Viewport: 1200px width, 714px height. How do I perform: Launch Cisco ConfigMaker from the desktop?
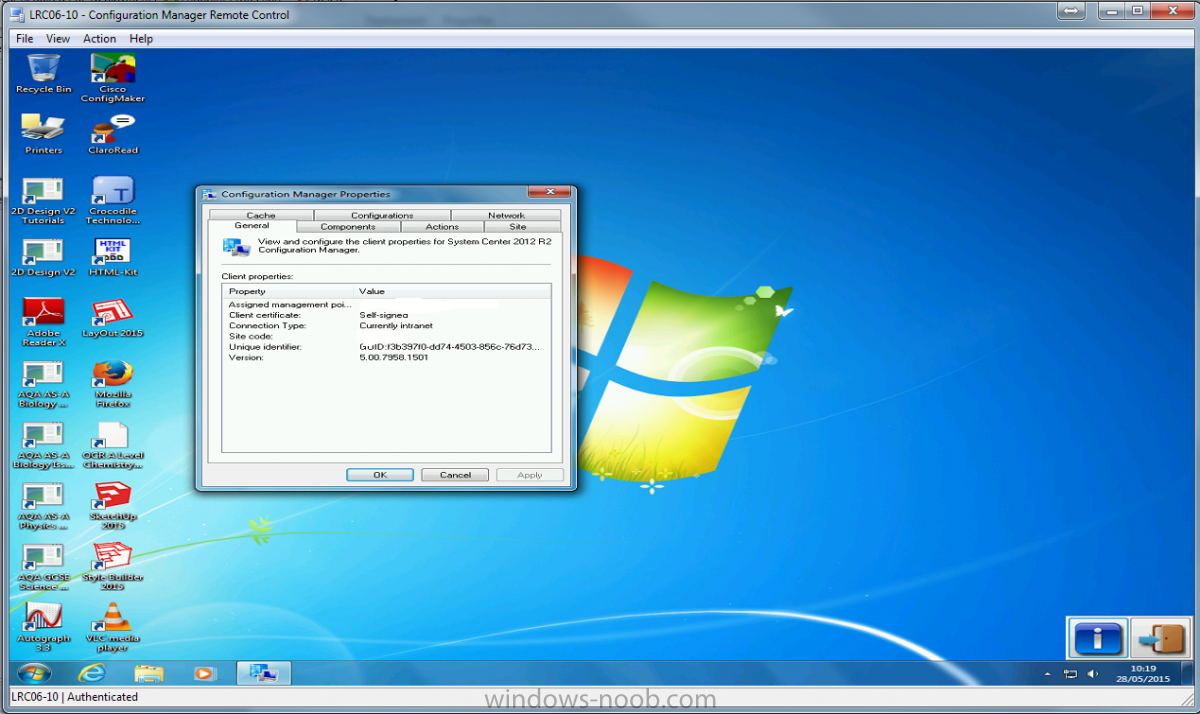pyautogui.click(x=113, y=78)
